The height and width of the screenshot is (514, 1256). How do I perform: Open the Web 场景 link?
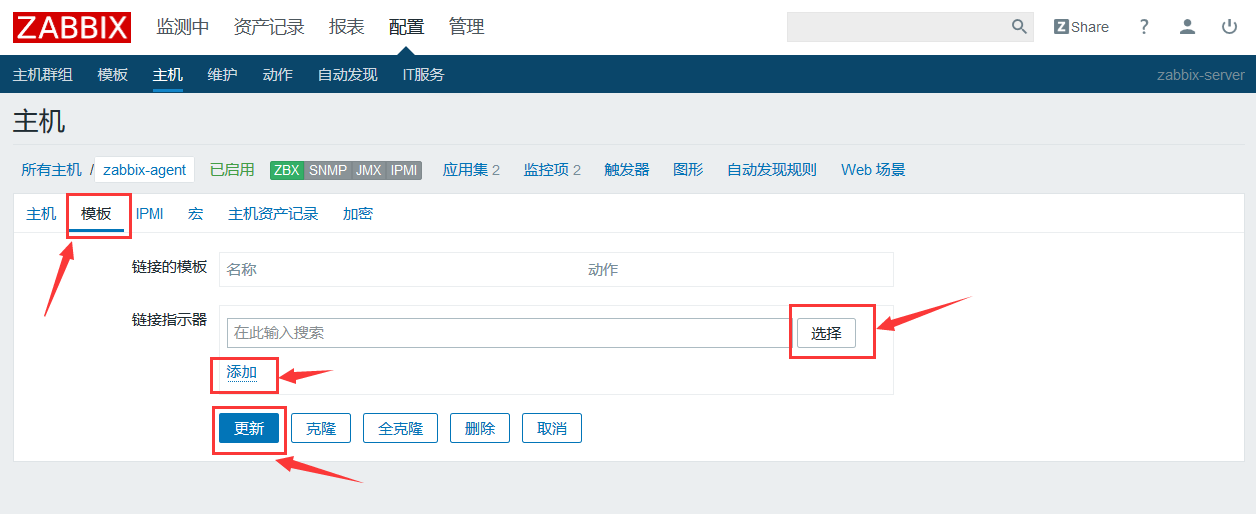click(873, 170)
